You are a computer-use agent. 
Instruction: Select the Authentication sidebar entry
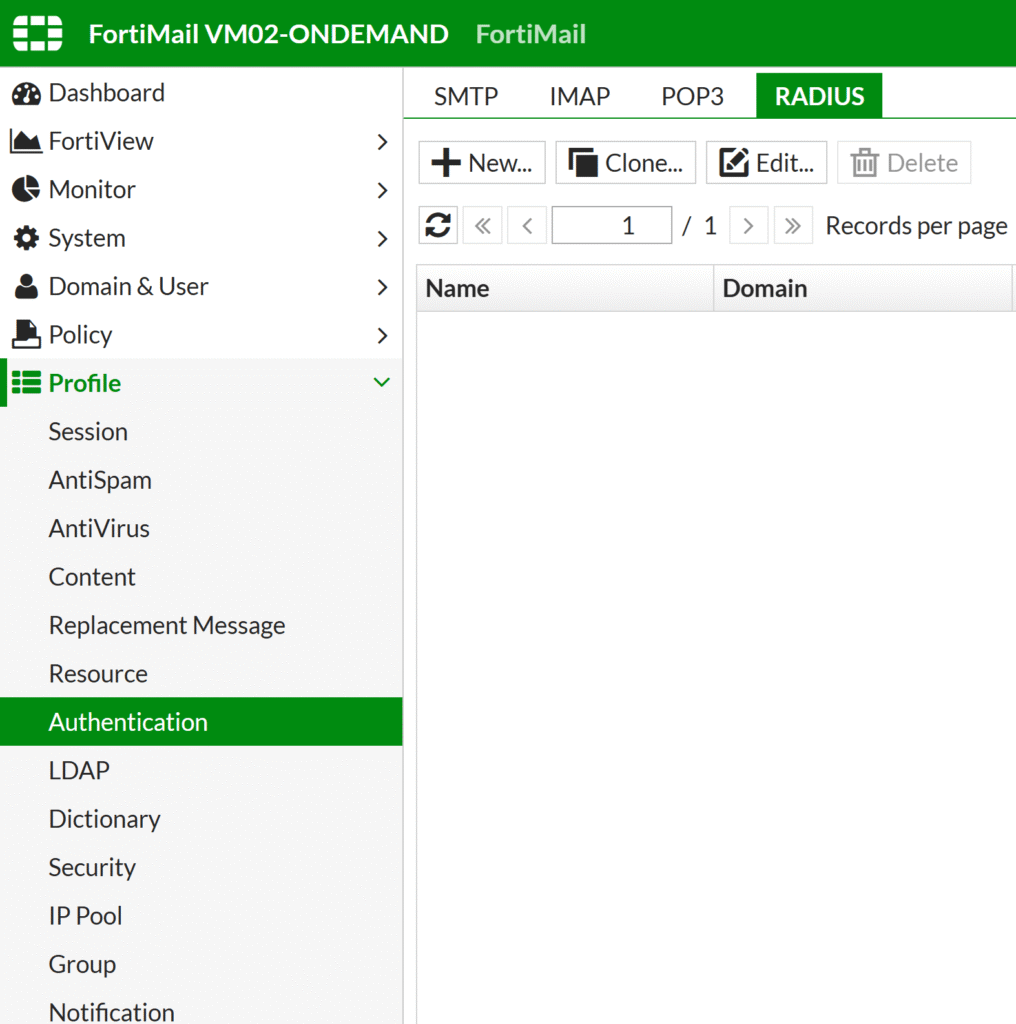(128, 721)
